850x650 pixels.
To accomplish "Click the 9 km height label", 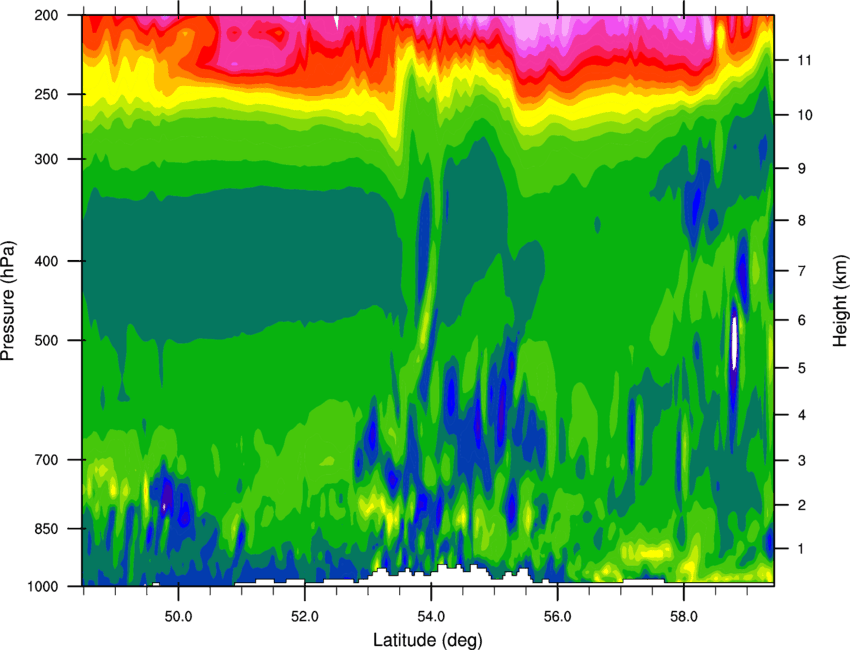I will click(x=801, y=169).
